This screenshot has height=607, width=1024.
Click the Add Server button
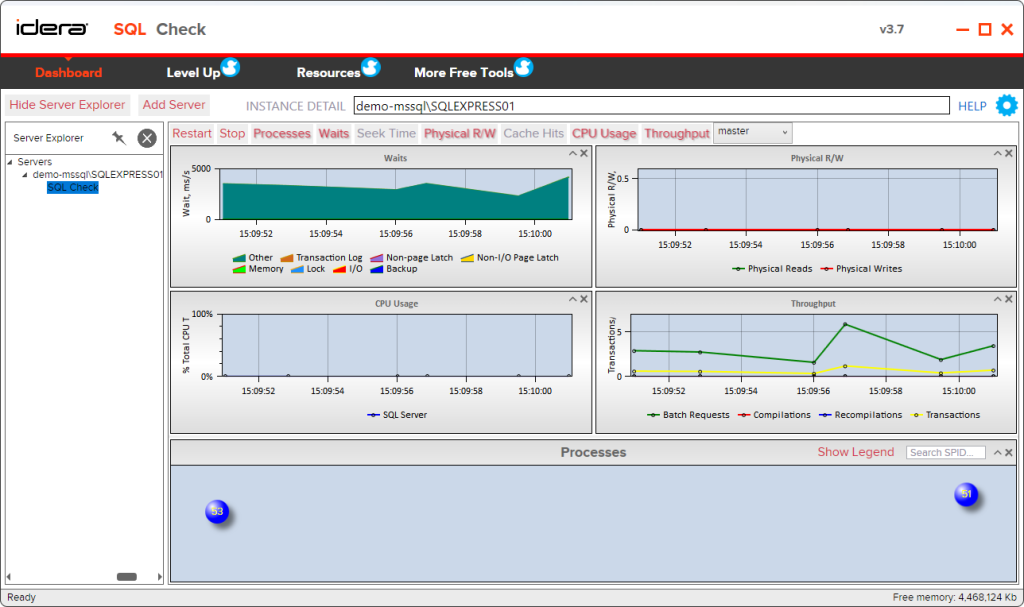click(x=174, y=105)
